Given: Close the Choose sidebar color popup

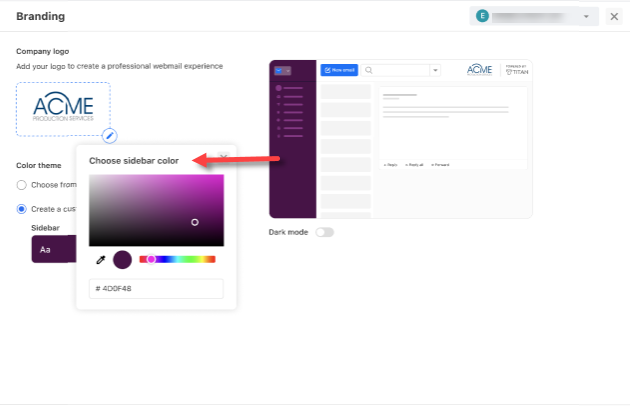Looking at the screenshot, I should [x=223, y=157].
